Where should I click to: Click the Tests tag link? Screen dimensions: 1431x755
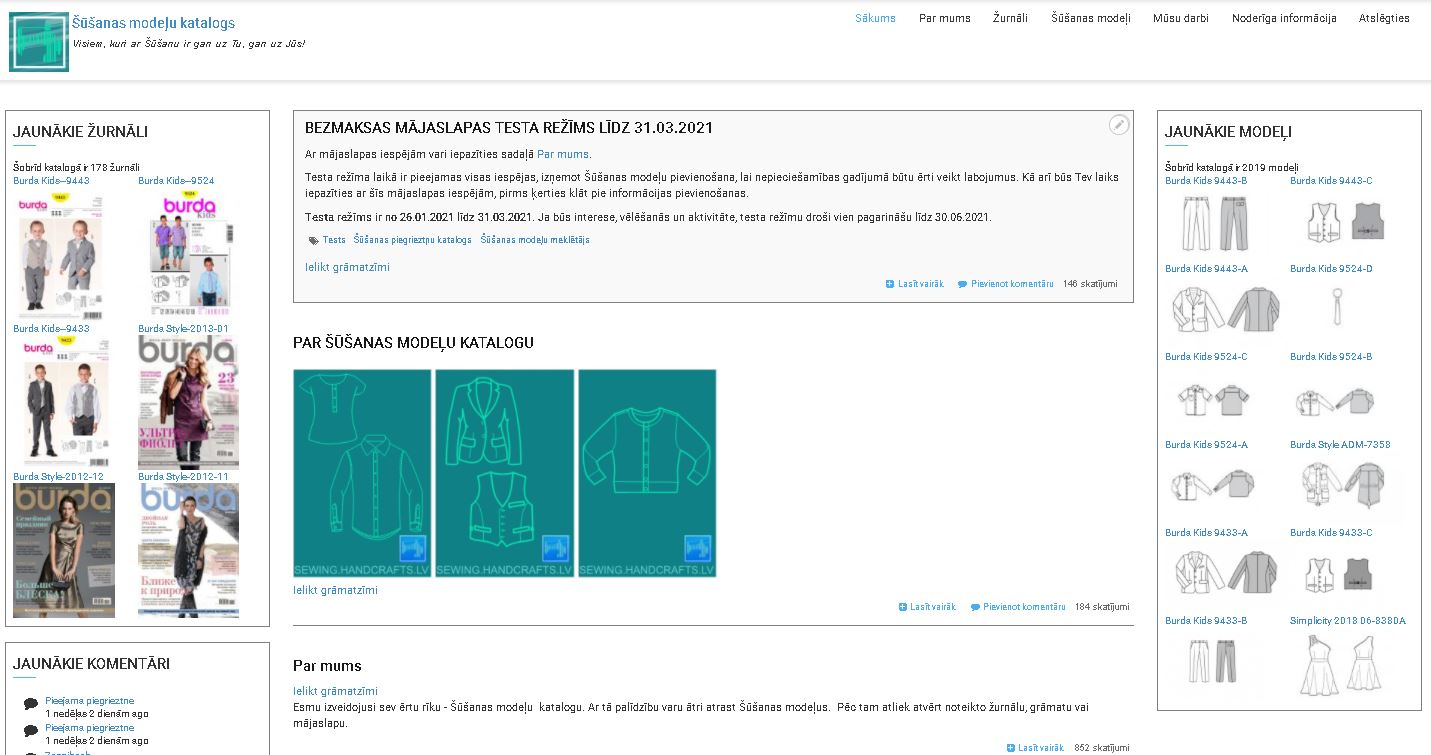pyautogui.click(x=334, y=240)
